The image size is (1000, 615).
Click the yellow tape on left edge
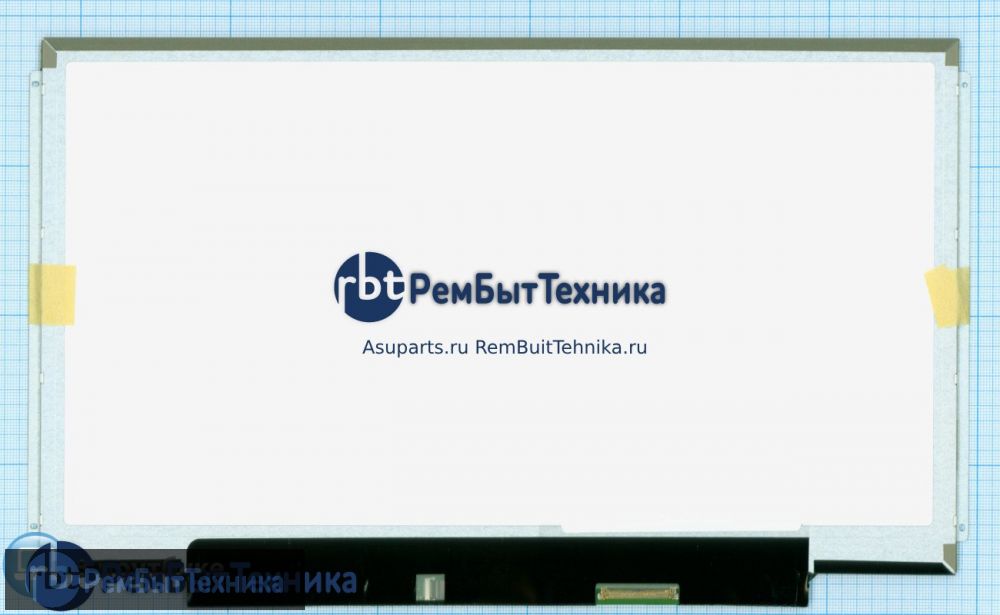pyautogui.click(x=51, y=295)
